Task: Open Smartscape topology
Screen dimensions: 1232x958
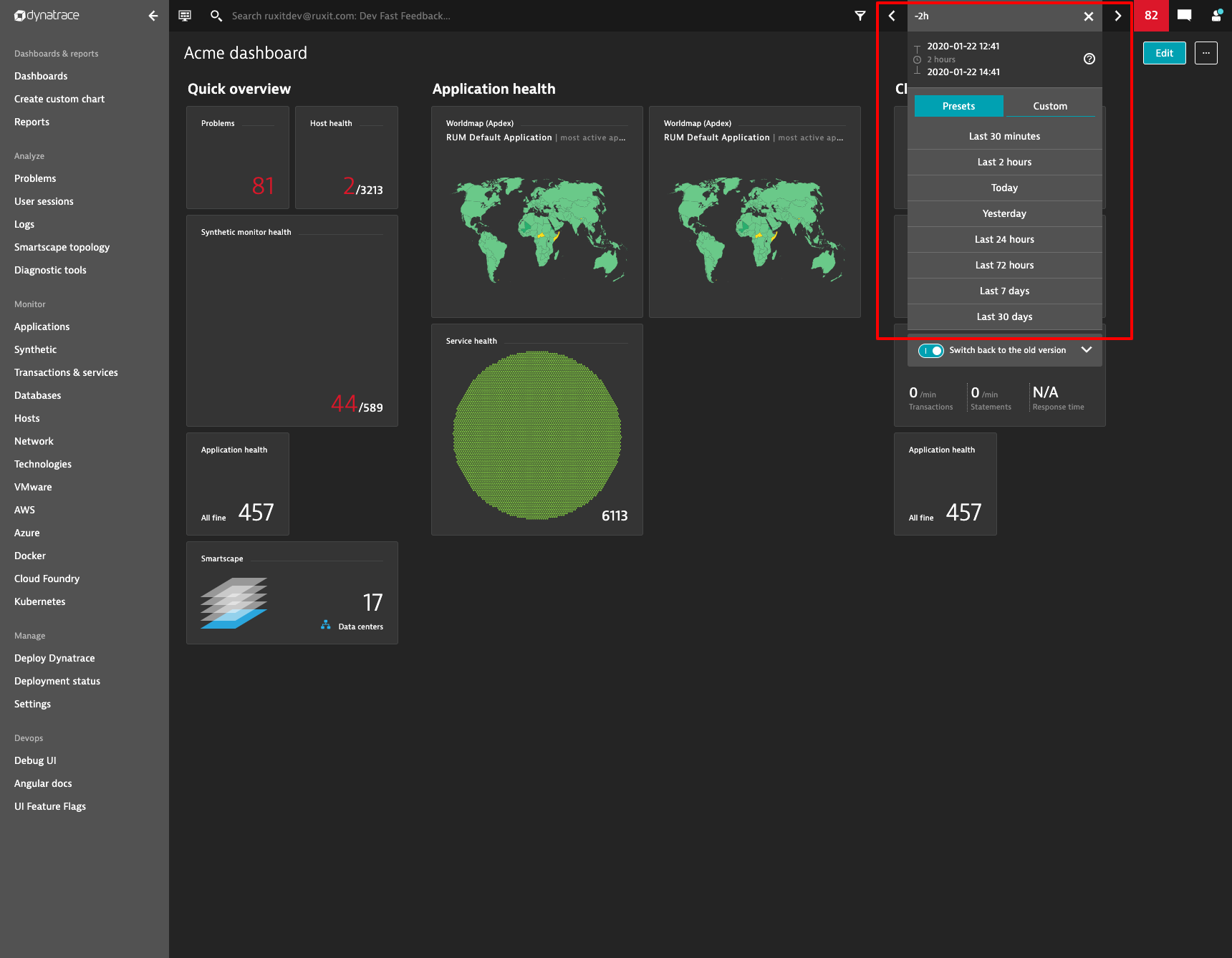Action: tap(62, 247)
